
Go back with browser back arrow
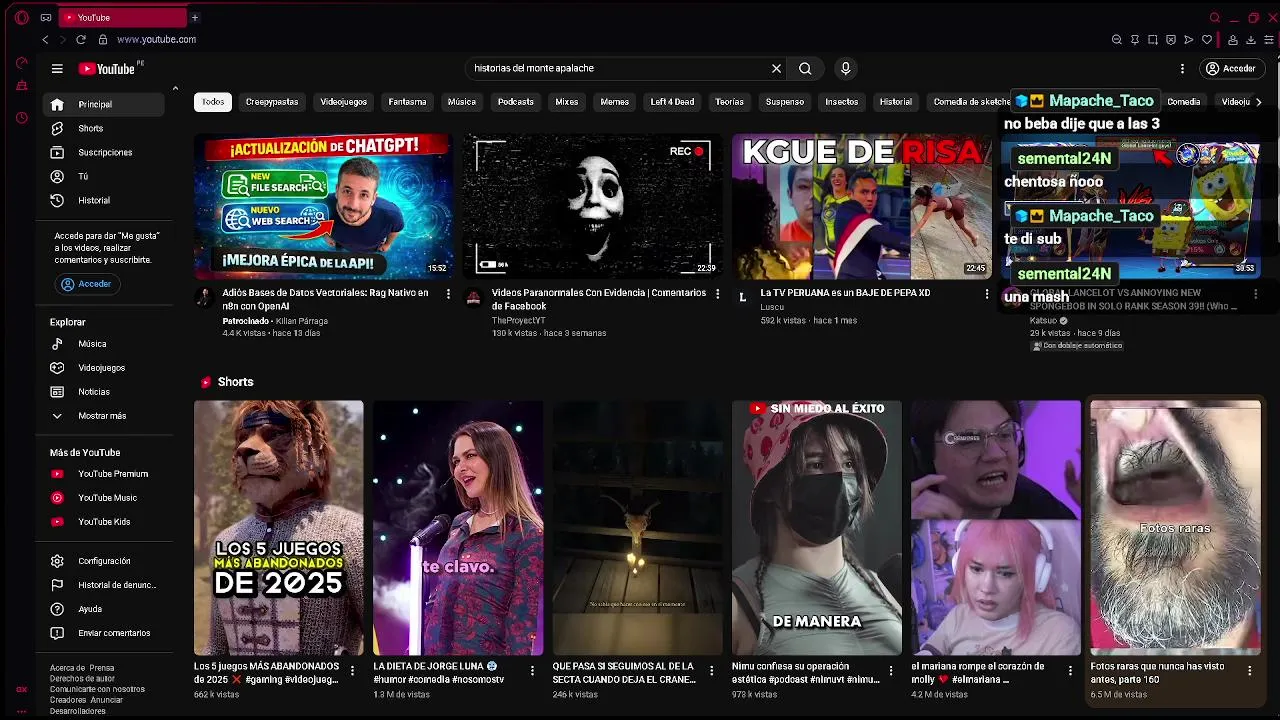coord(45,40)
